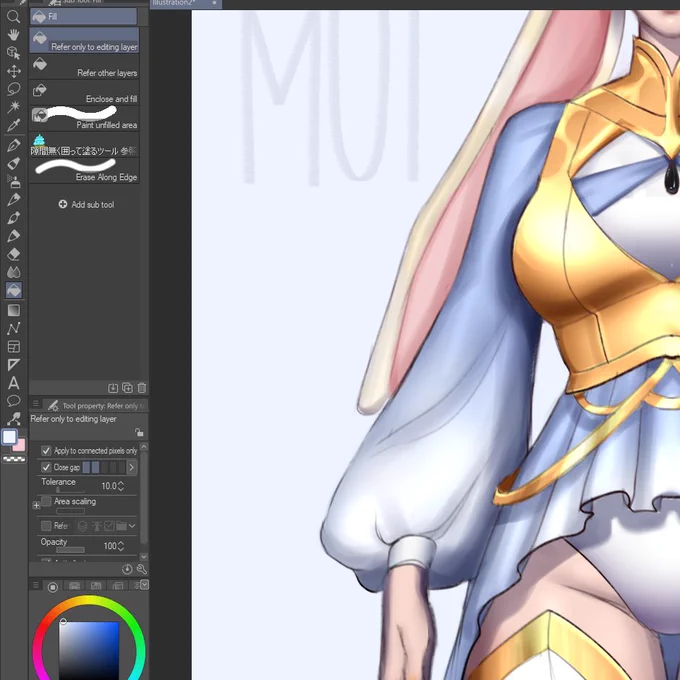Choose the Japanese-named fill sub tool
Viewport: 680px width, 680px height.
[x=85, y=144]
